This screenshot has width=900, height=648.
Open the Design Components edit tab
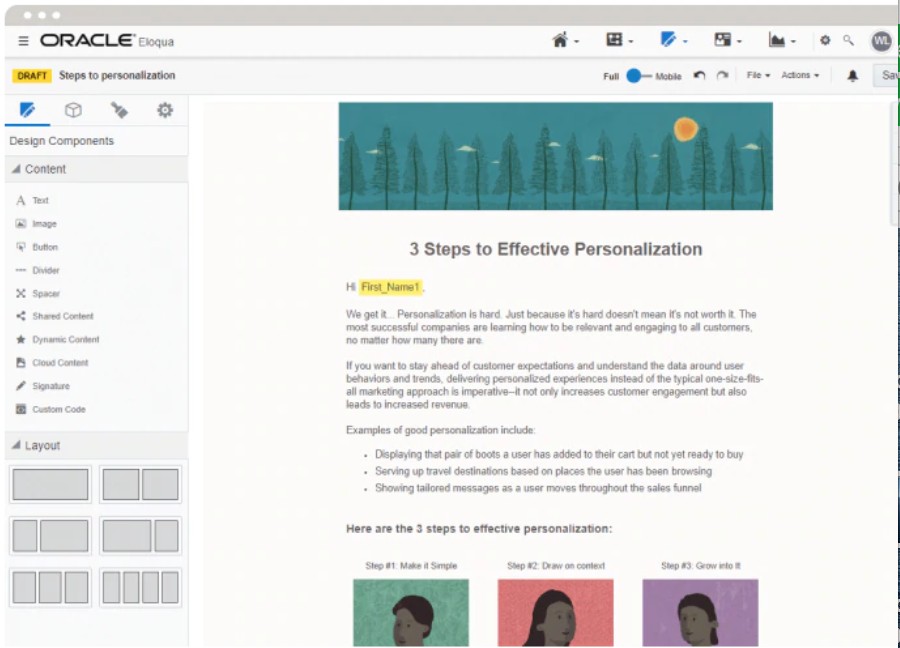click(27, 110)
